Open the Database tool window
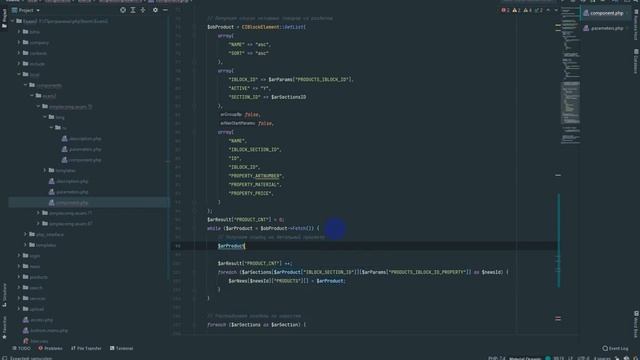This screenshot has height=360, width=640. point(636,61)
